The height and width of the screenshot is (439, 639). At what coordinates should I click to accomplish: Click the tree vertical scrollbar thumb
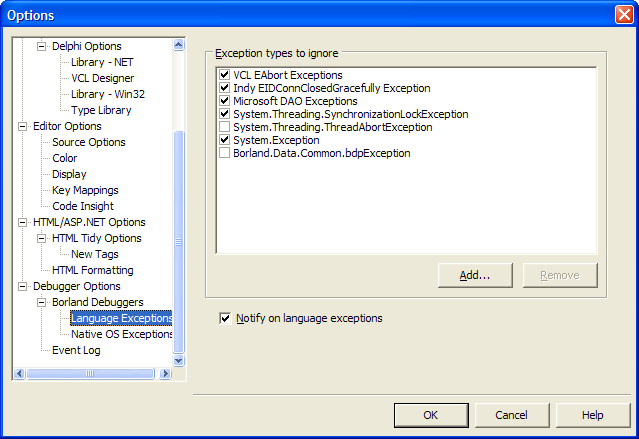[178, 242]
